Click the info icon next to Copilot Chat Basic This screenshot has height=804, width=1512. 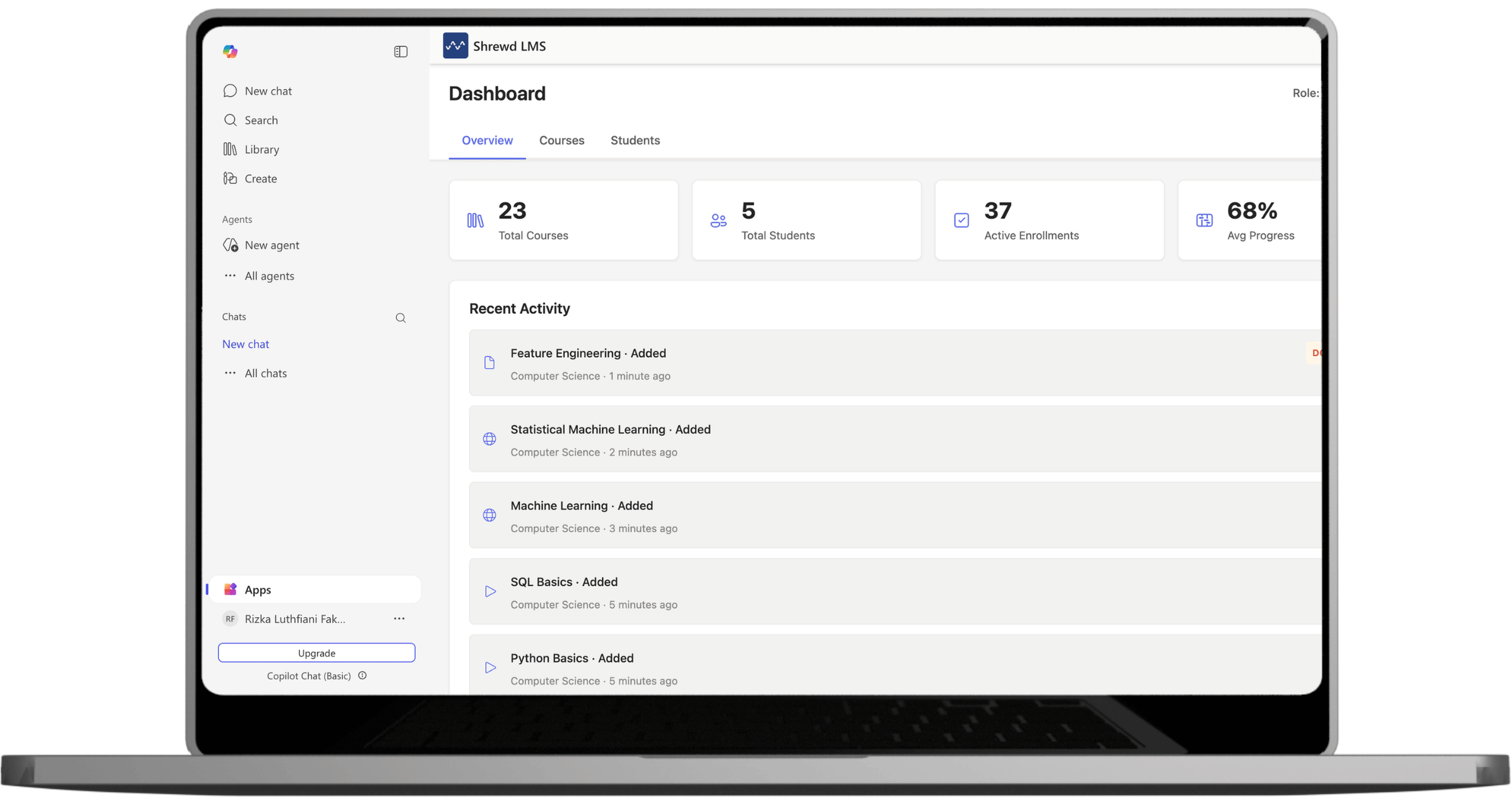(x=362, y=675)
